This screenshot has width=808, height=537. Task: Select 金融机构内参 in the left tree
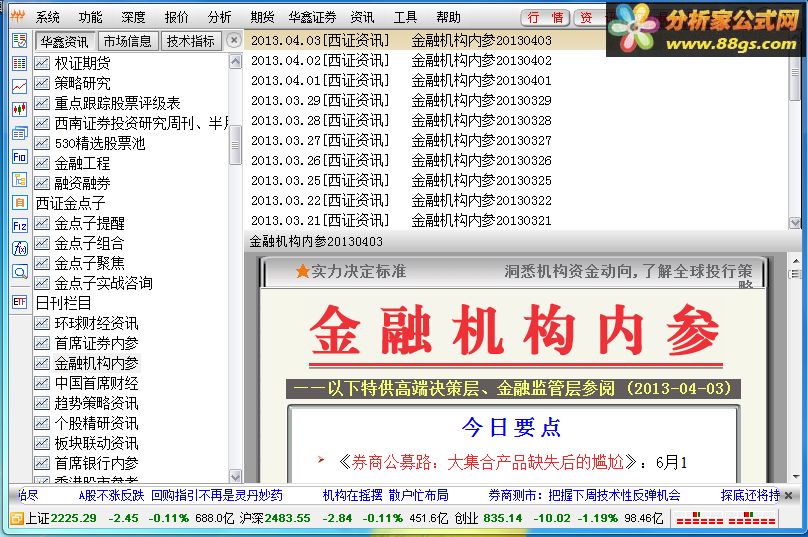[x=96, y=363]
